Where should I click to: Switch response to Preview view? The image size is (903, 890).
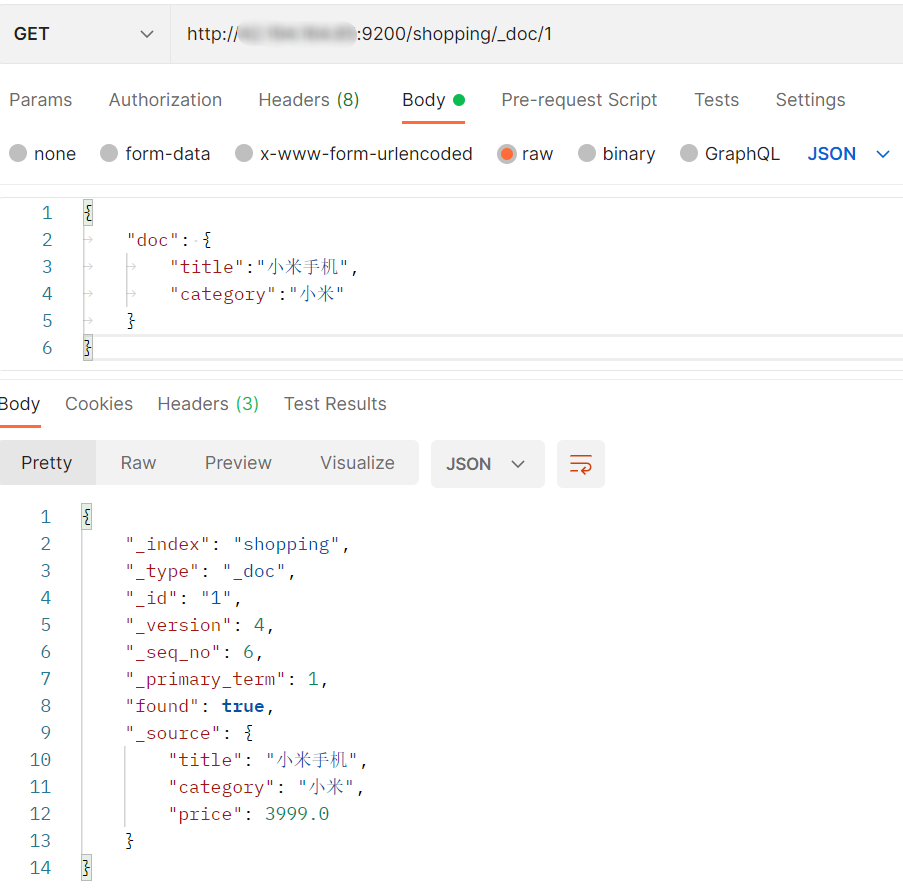point(238,463)
